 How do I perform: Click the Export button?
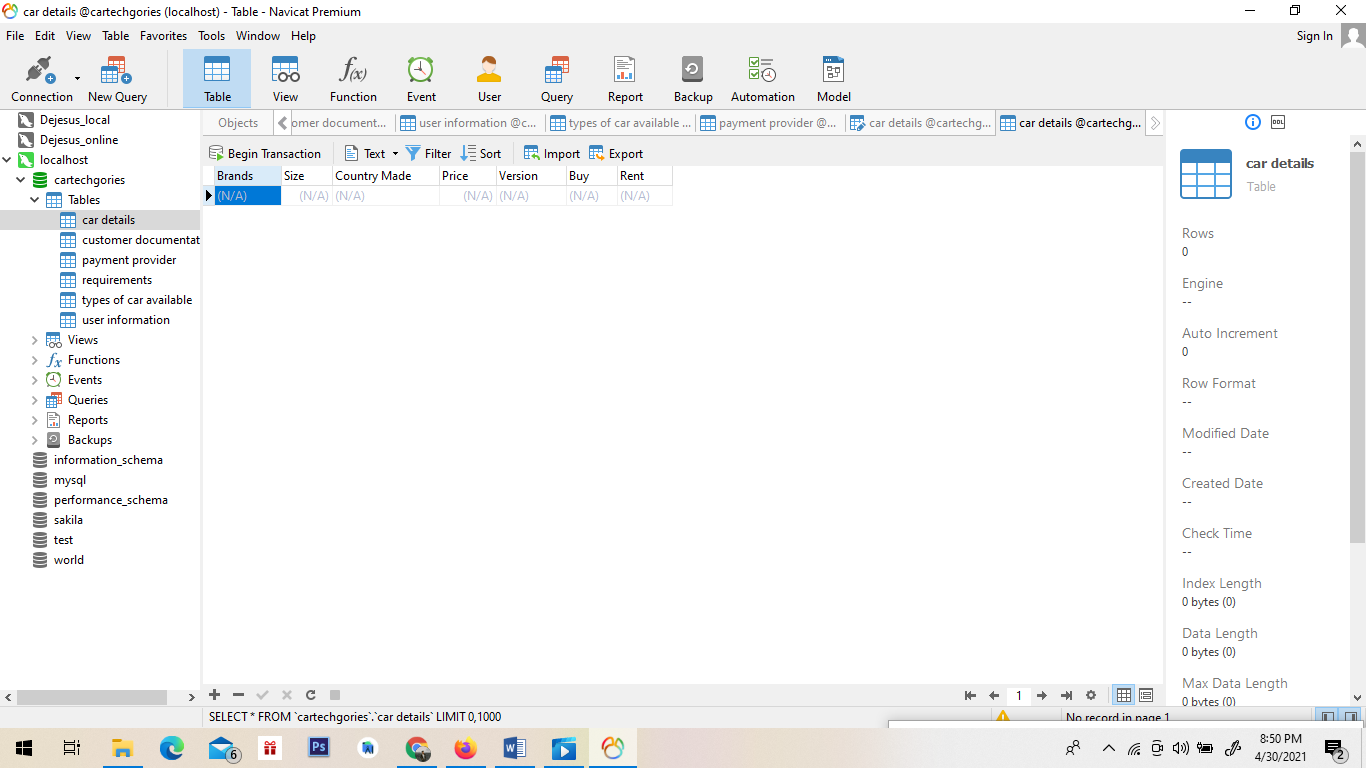pos(616,154)
